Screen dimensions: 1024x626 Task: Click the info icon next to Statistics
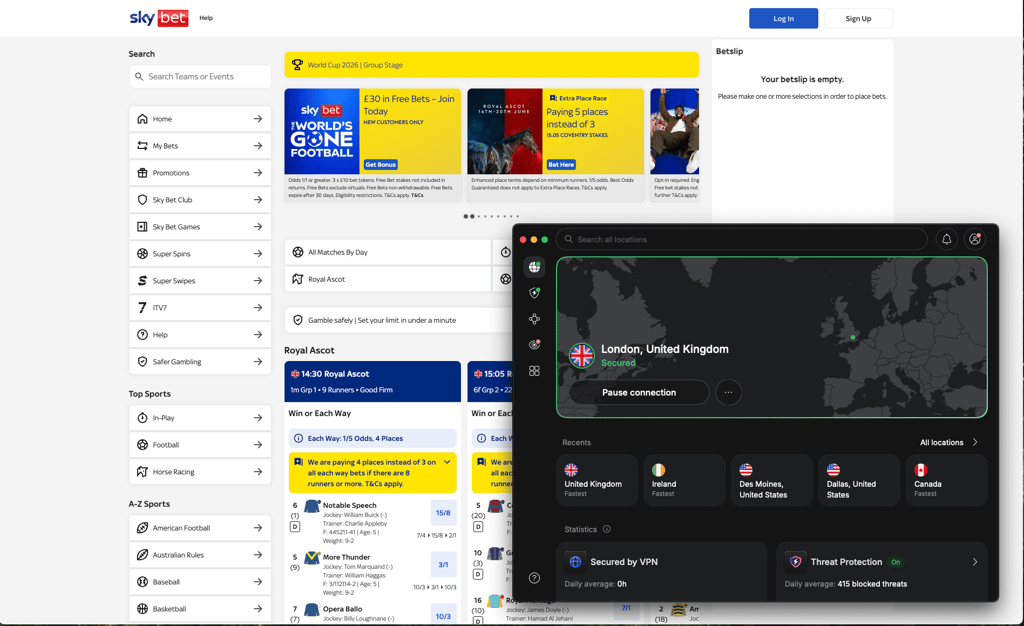point(607,529)
